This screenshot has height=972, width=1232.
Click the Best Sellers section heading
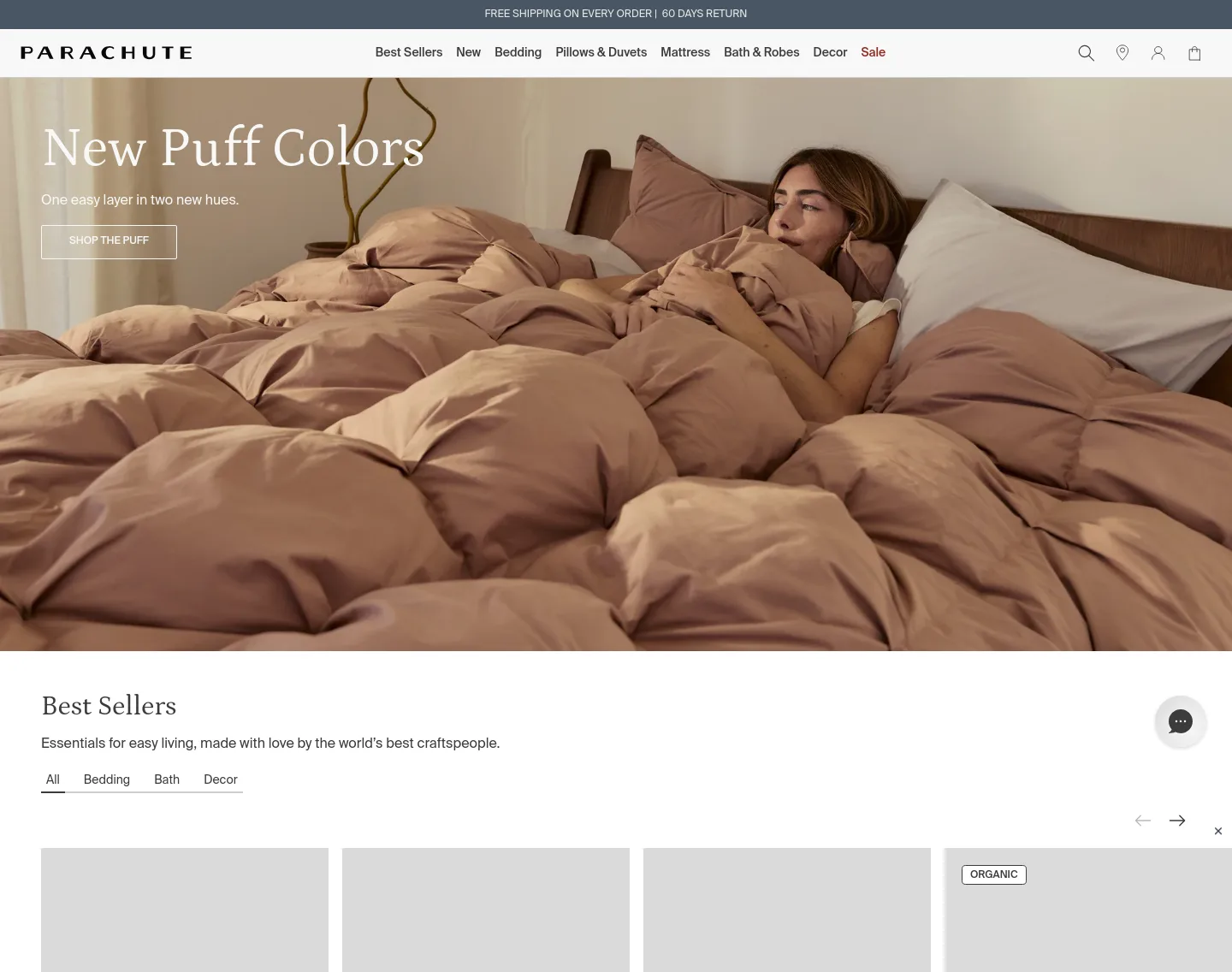109,706
